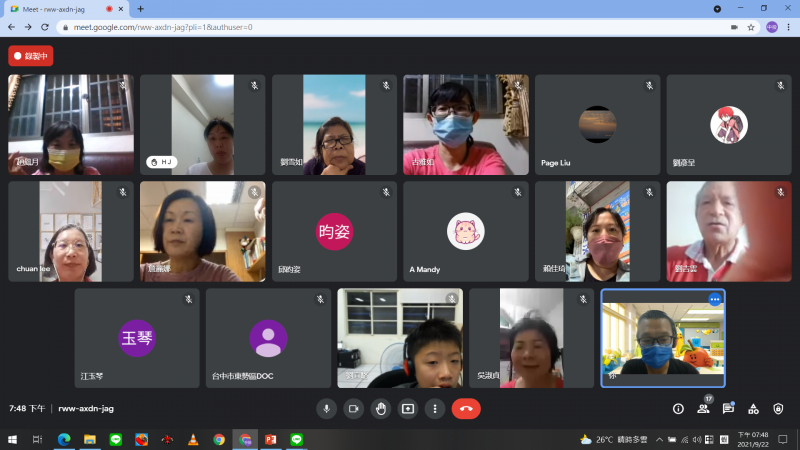Show the participants list
The width and height of the screenshot is (800, 450).
pos(703,408)
